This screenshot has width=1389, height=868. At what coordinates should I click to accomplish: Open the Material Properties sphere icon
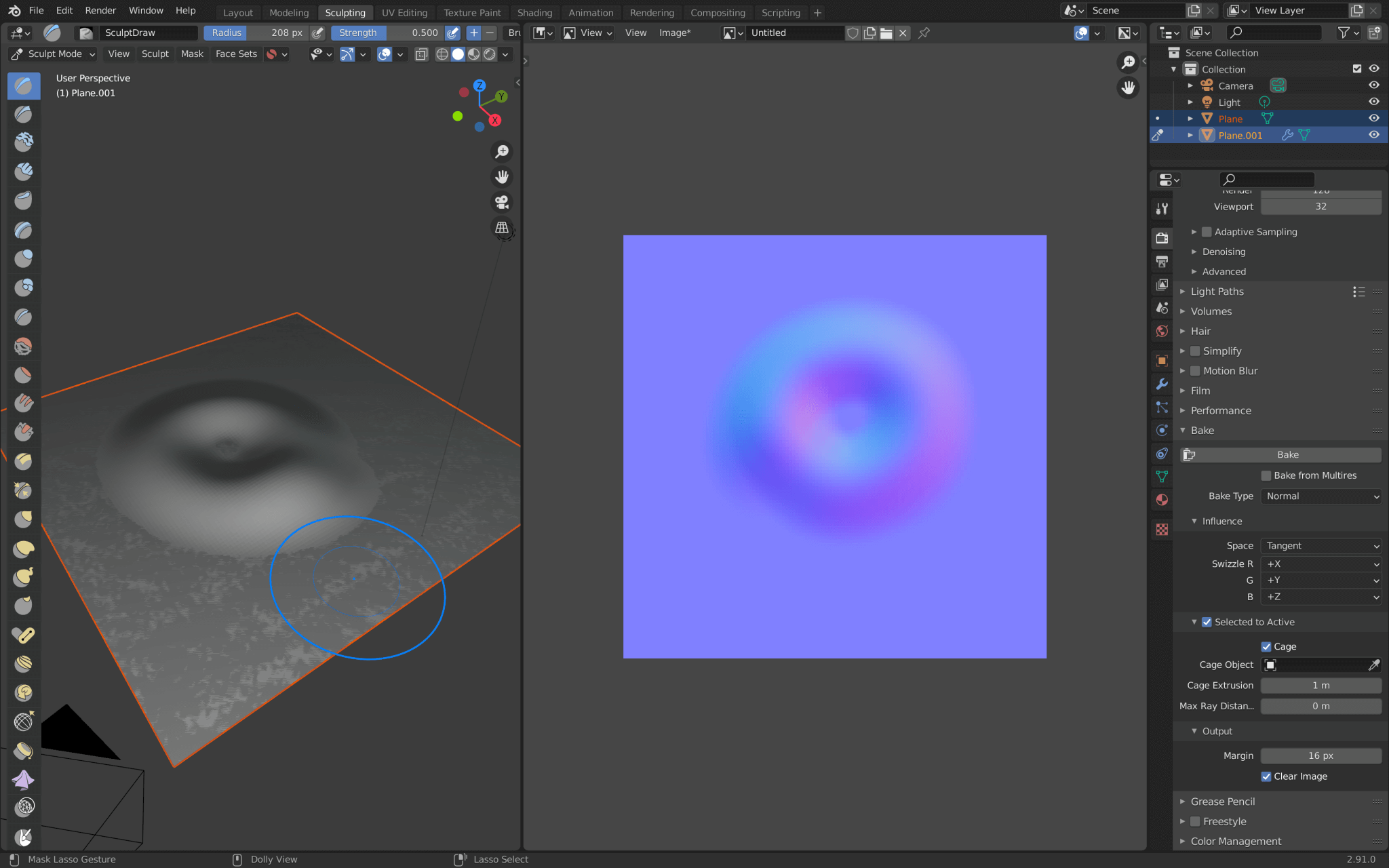(x=1161, y=500)
